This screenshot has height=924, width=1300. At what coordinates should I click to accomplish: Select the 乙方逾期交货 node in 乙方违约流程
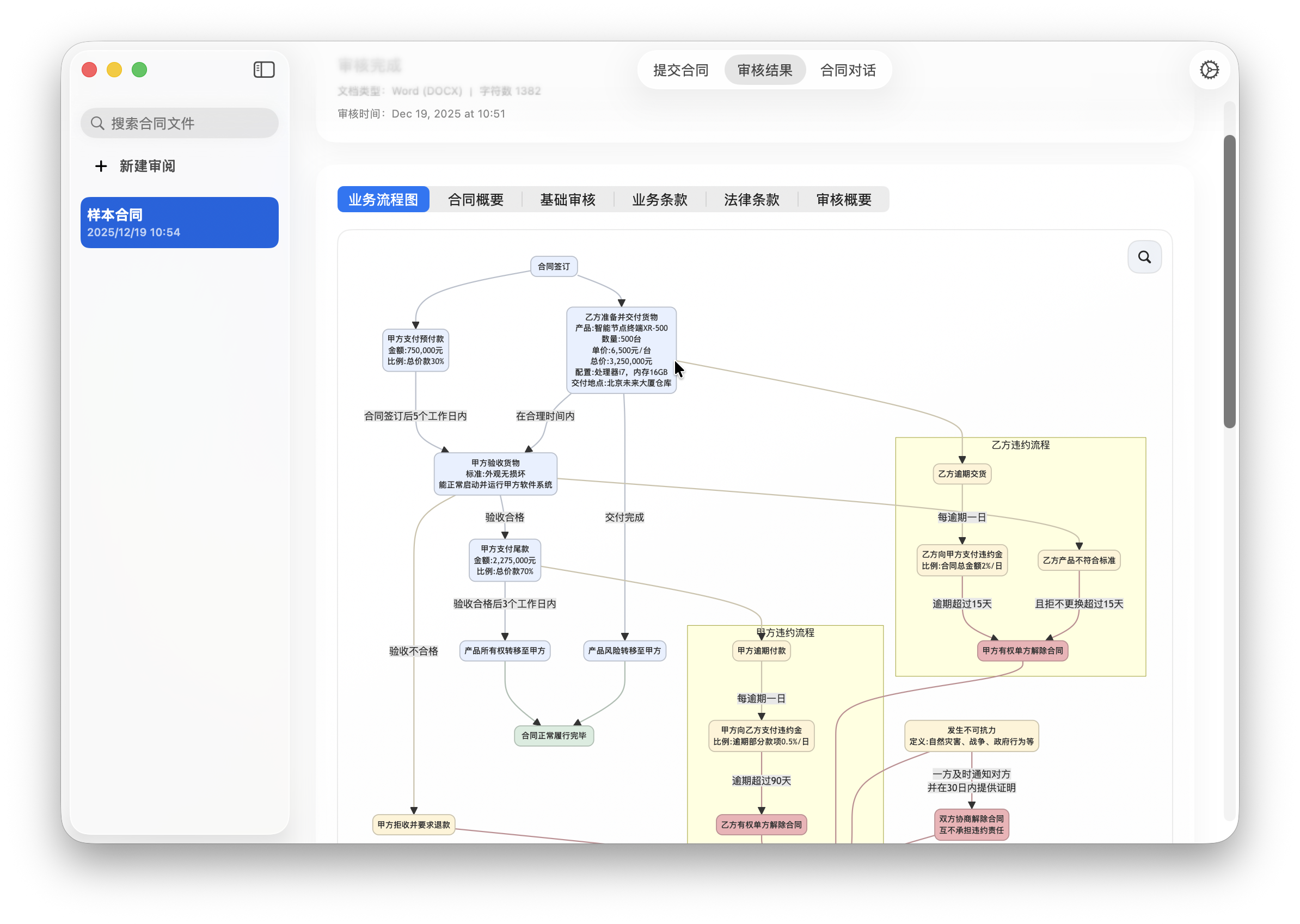(961, 474)
